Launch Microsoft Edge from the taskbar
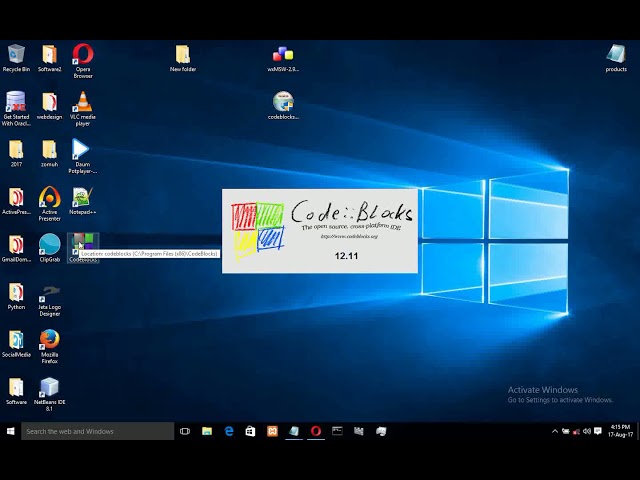The height and width of the screenshot is (480, 640). [229, 431]
